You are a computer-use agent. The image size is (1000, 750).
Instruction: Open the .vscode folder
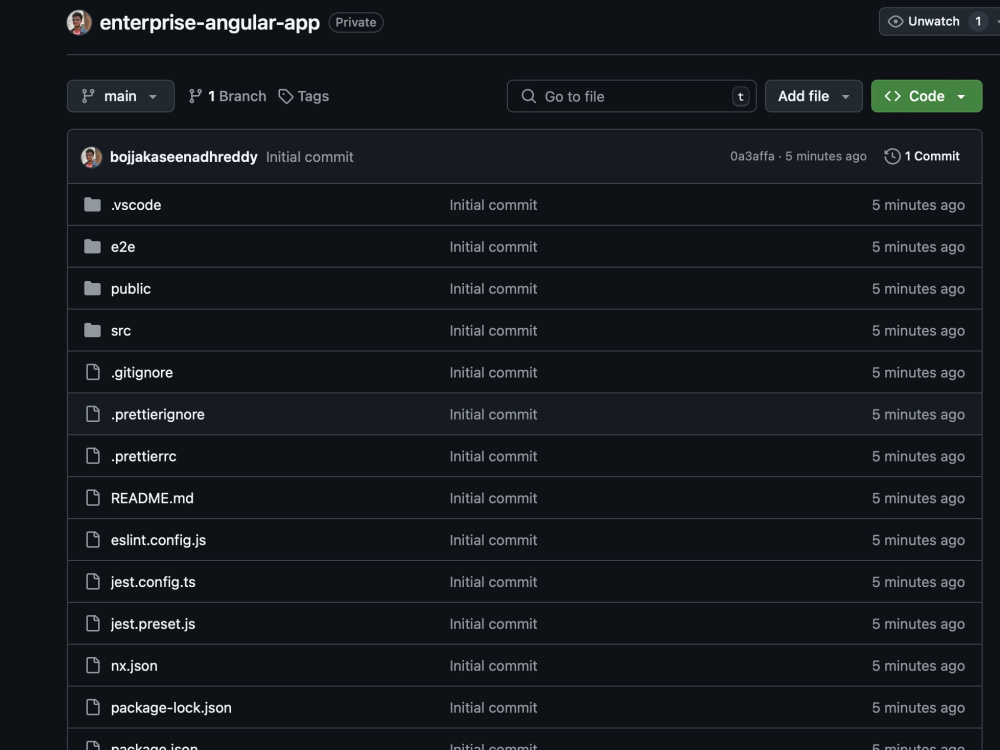(x=136, y=205)
